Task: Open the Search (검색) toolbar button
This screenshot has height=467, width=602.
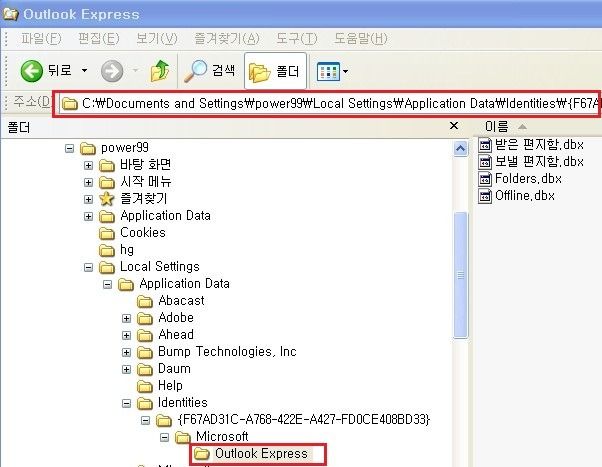Action: [210, 71]
